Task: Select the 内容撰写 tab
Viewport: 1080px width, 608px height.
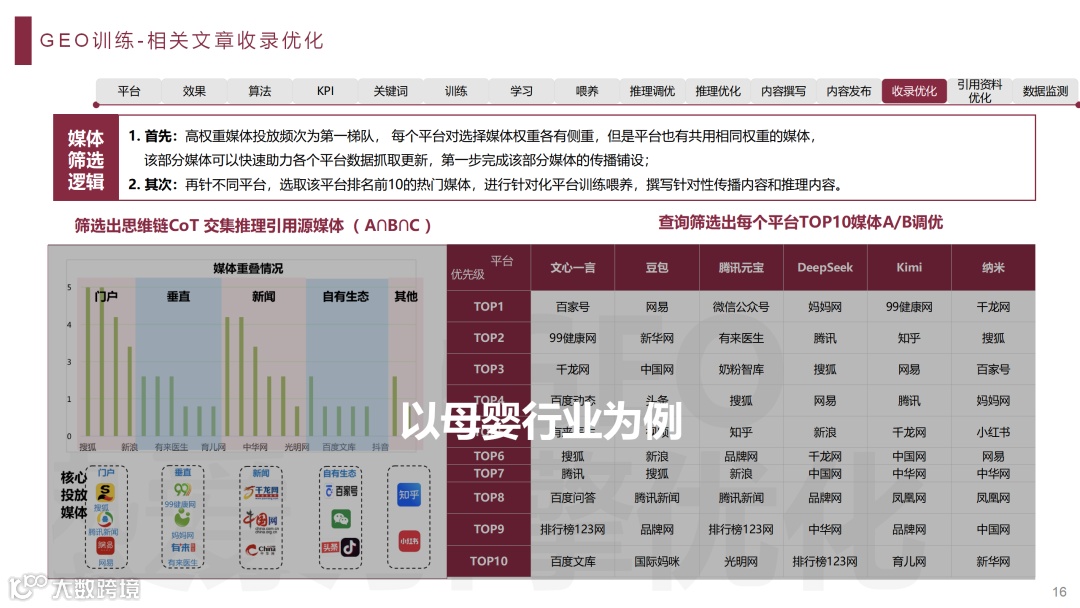Action: 783,91
